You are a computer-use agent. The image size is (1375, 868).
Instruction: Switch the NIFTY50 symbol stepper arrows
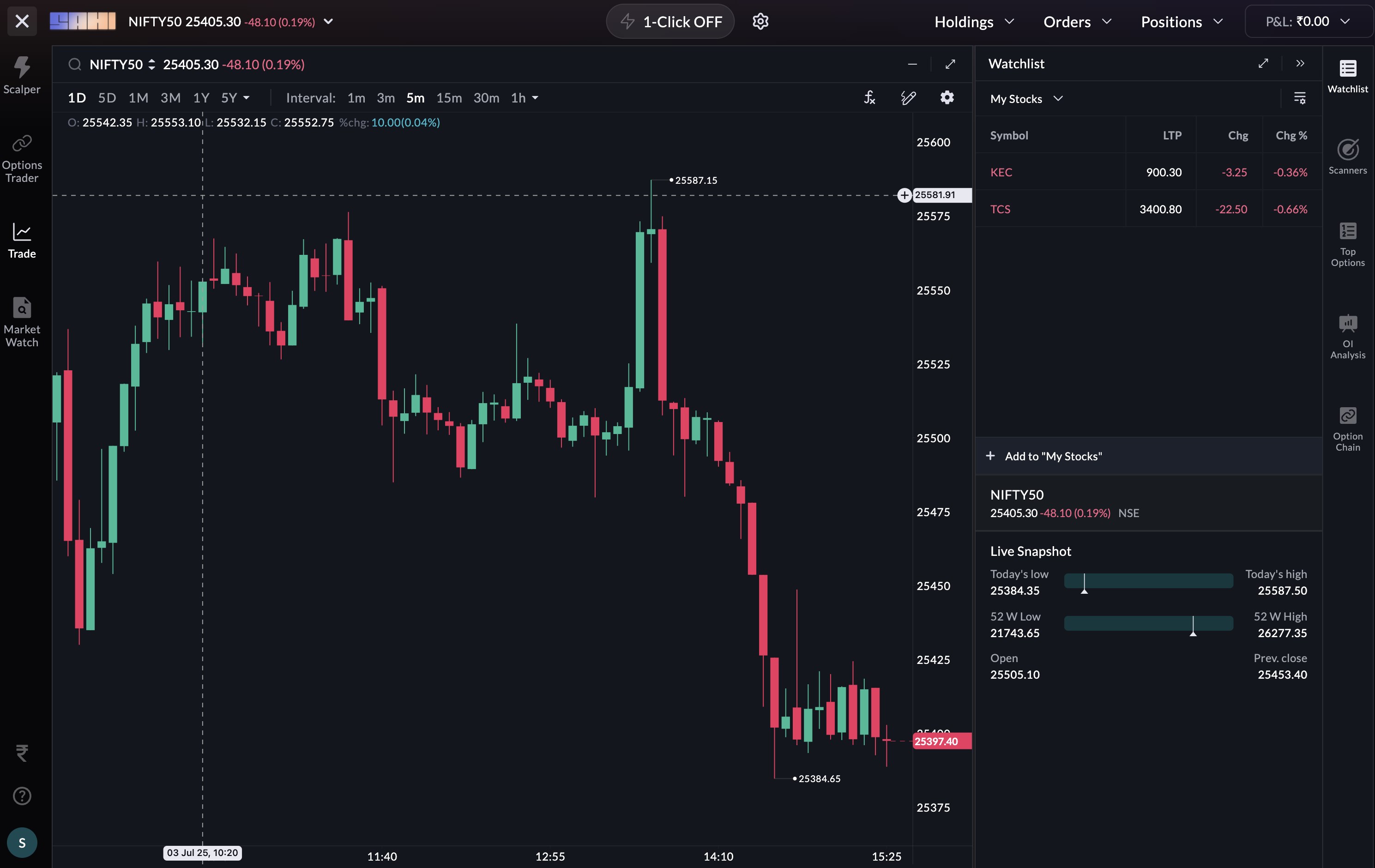tap(152, 64)
